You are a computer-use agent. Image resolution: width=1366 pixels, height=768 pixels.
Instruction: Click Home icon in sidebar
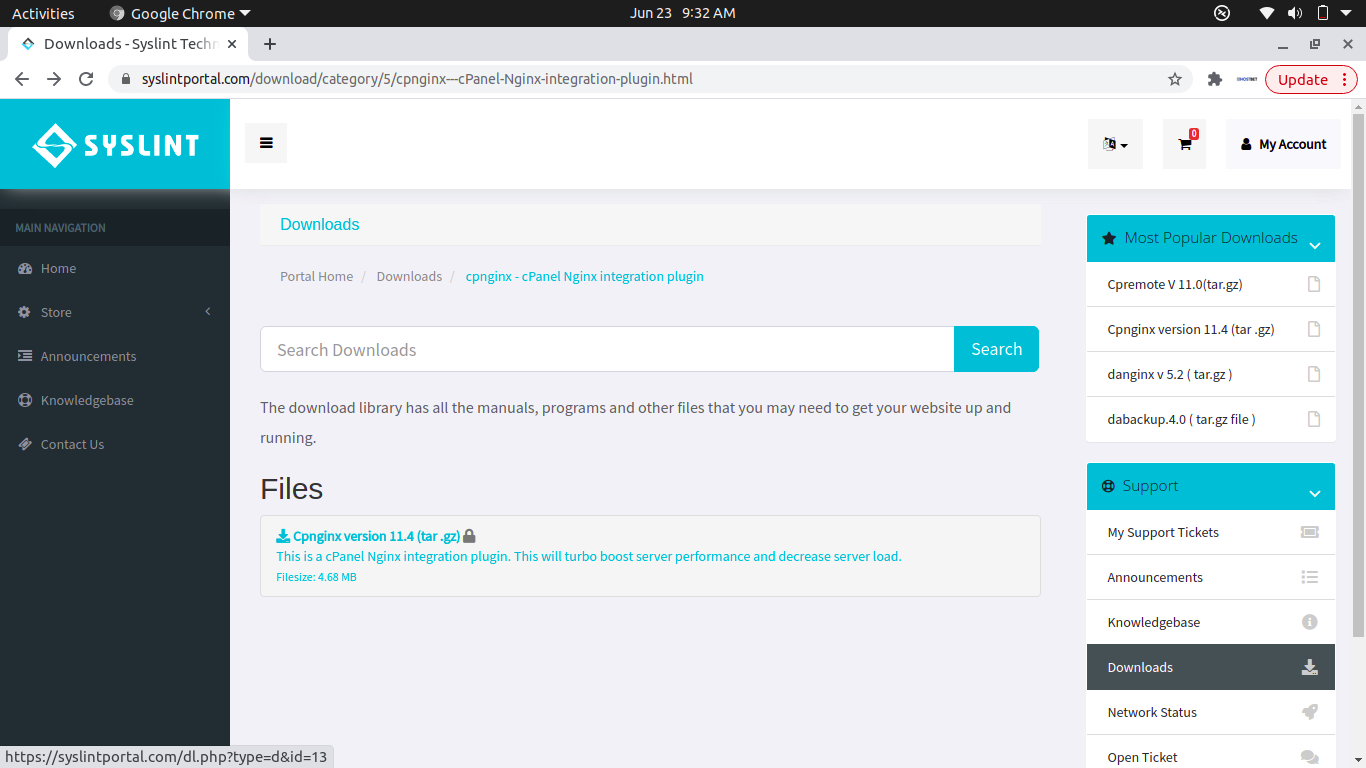tap(25, 268)
